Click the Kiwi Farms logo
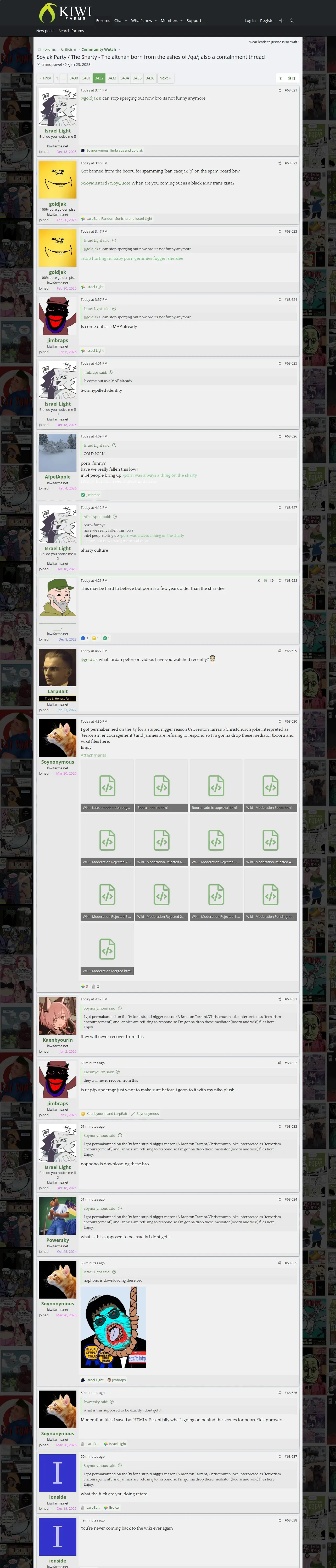336x1568 pixels. coord(65,13)
